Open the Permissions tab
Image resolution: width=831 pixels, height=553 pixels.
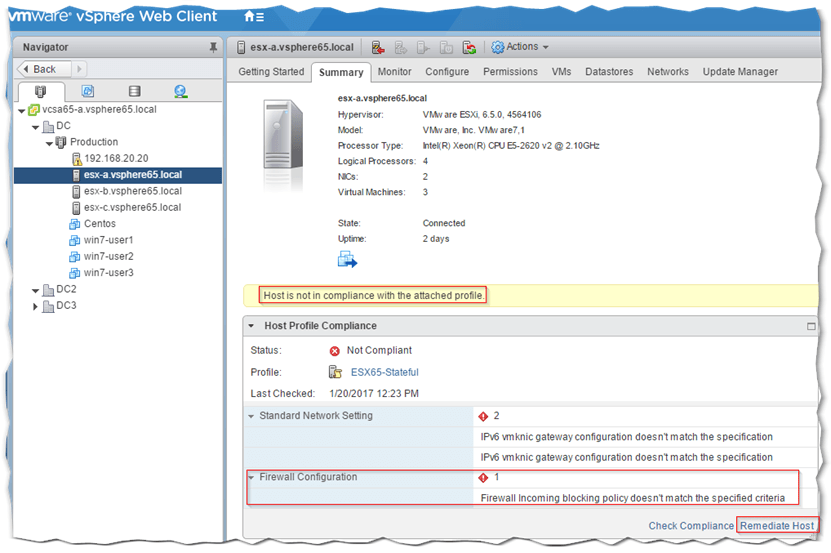tap(510, 72)
